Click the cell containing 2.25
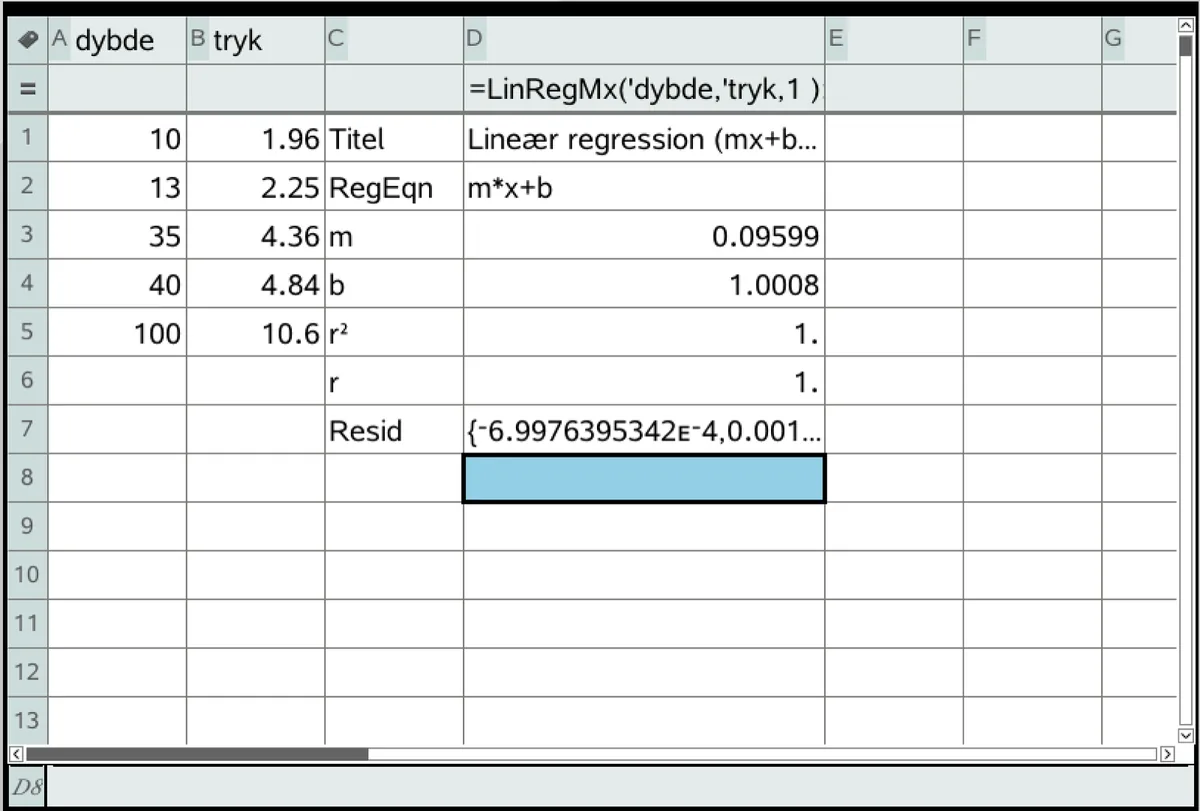Viewport: 1200px width, 811px height. pos(255,187)
